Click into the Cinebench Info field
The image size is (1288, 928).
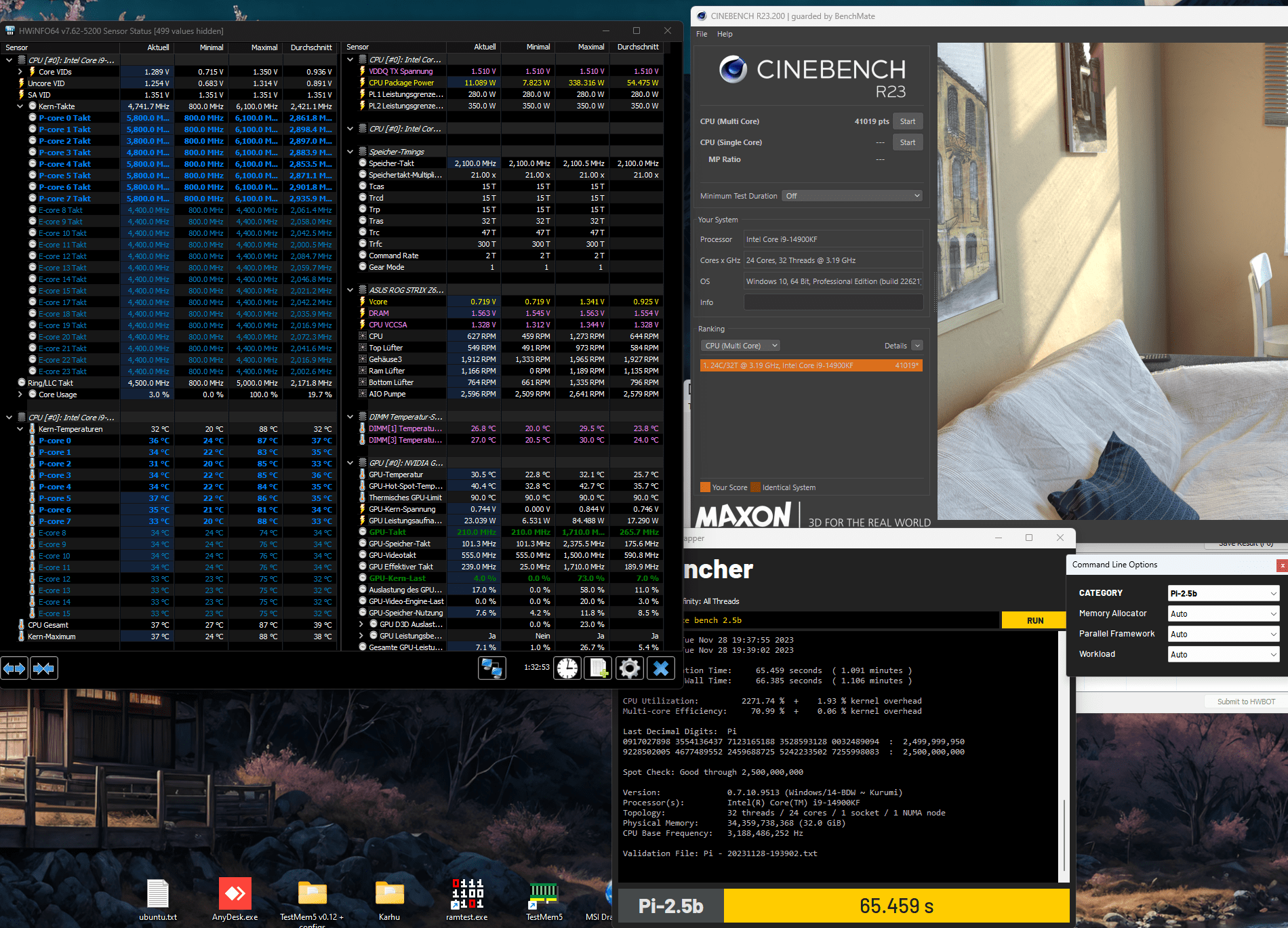pos(833,302)
